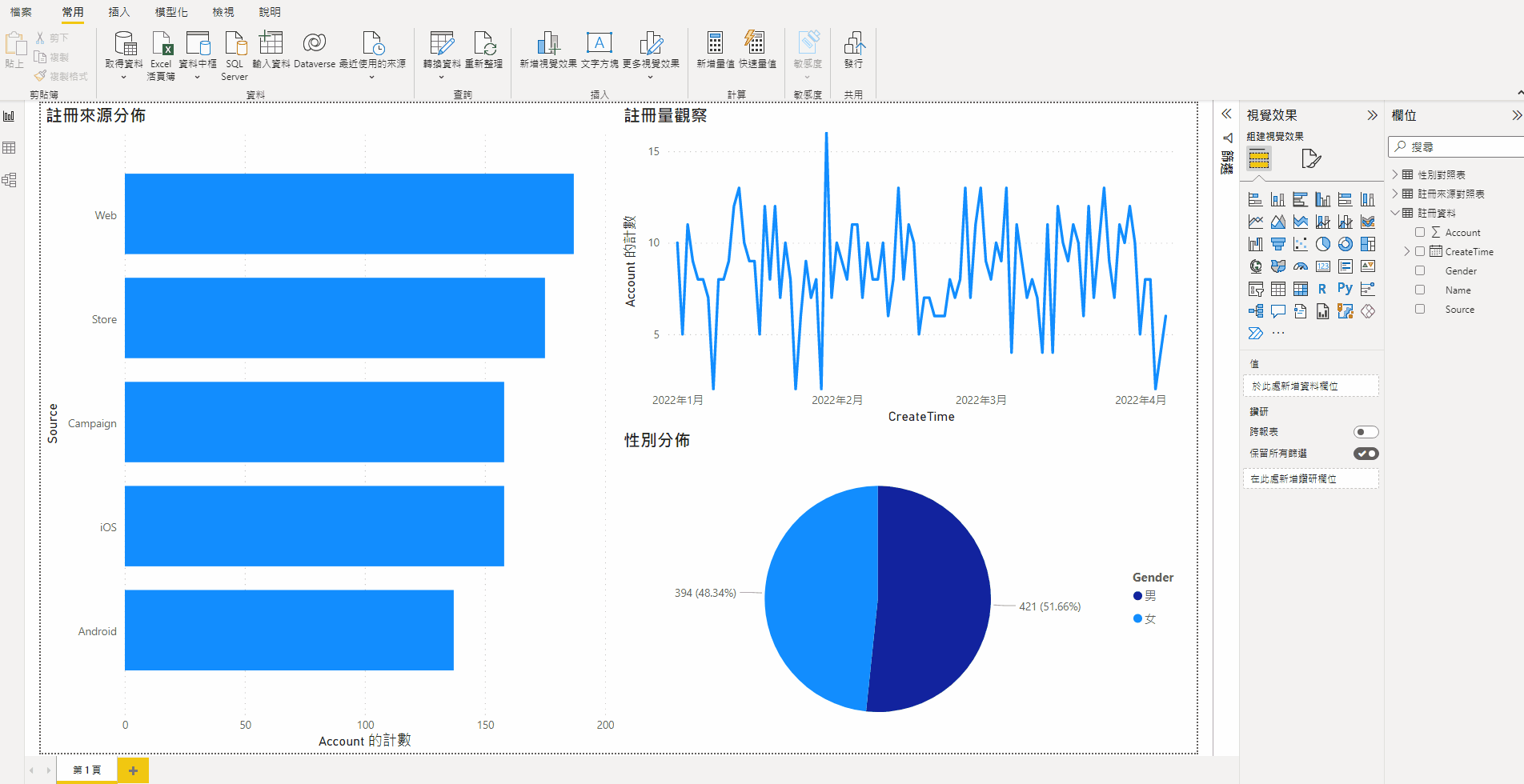Select the R script visual icon
The height and width of the screenshot is (784, 1524).
click(x=1322, y=289)
